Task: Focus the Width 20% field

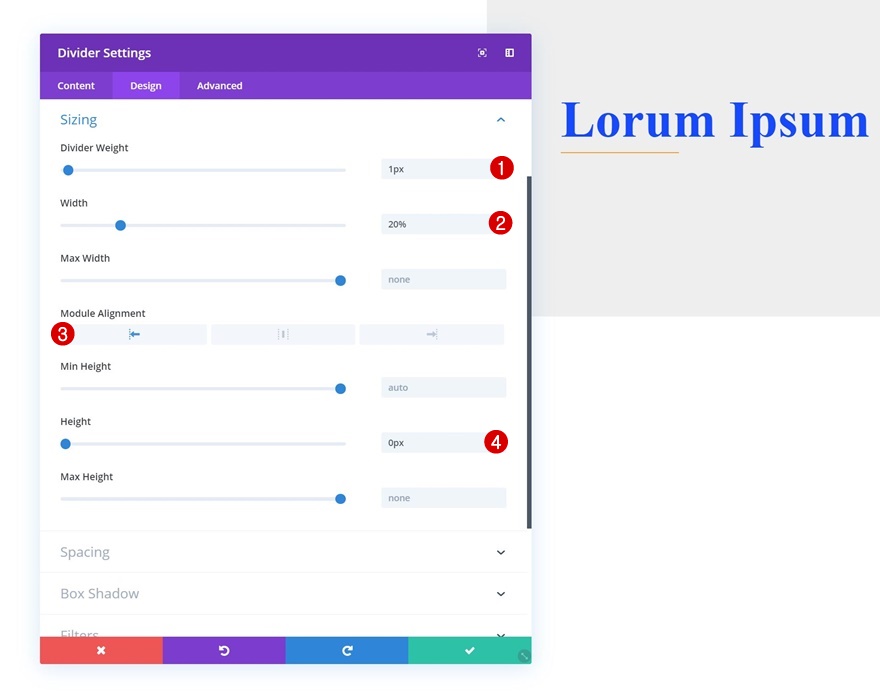Action: coord(443,224)
